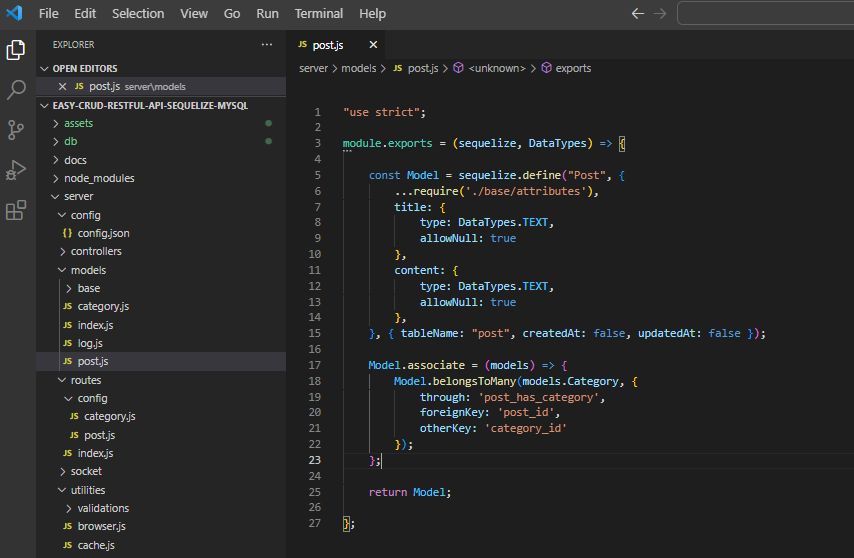The image size is (854, 558).
Task: Open category.js under models folder
Action: [103, 306]
